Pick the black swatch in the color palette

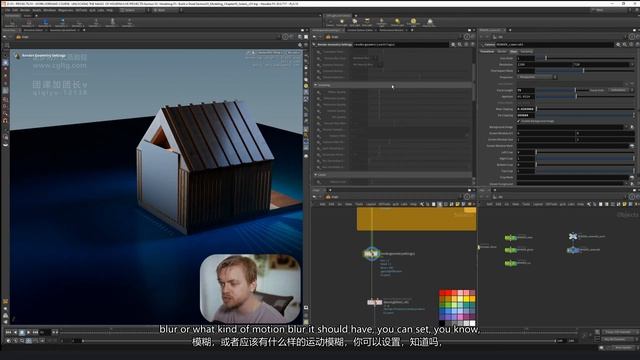tap(442, 323)
